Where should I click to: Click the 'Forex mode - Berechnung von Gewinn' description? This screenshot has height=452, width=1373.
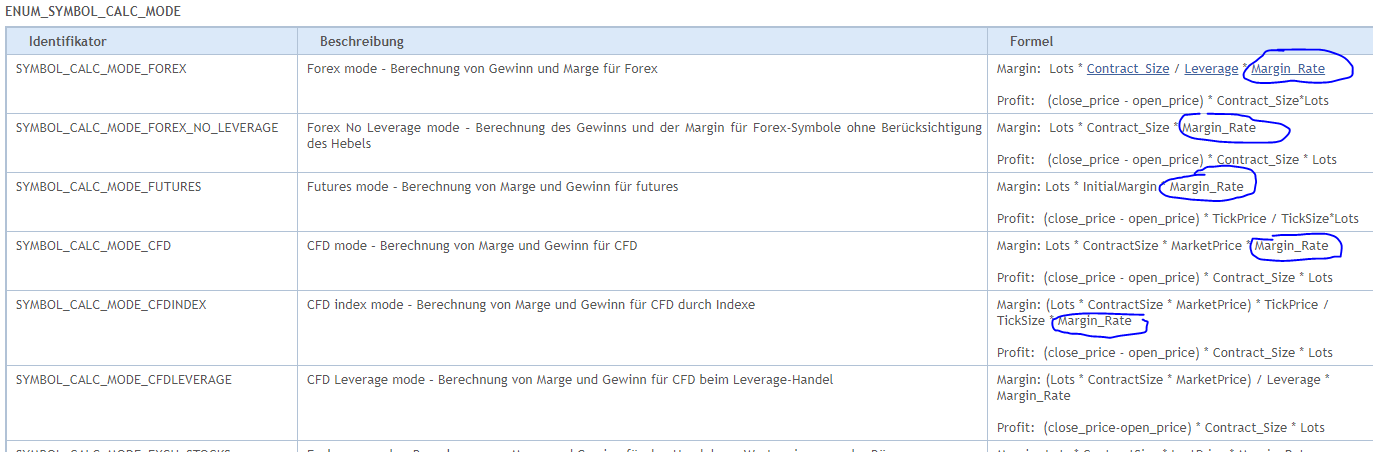[x=482, y=69]
